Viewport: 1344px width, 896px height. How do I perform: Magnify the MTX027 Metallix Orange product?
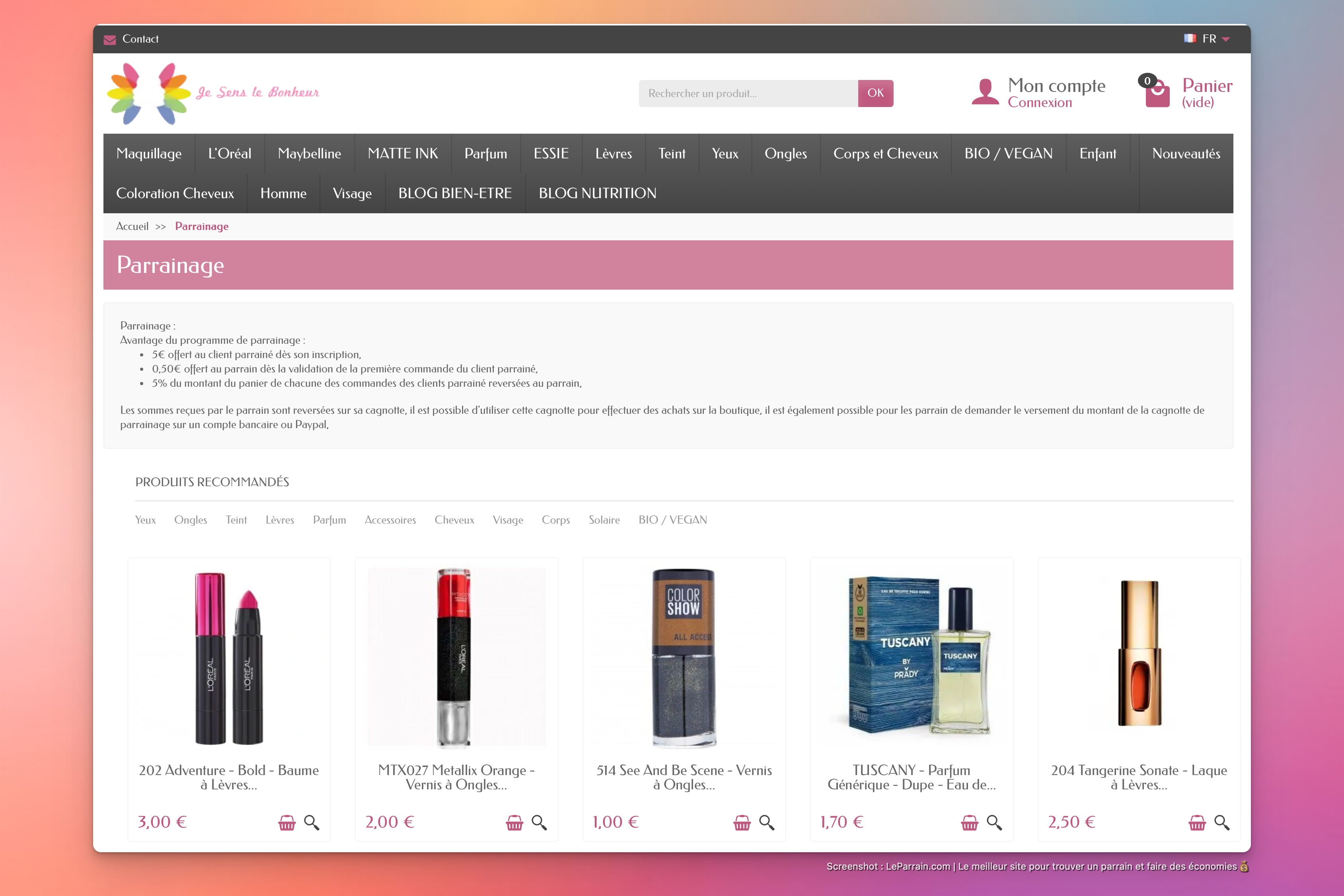tap(539, 822)
